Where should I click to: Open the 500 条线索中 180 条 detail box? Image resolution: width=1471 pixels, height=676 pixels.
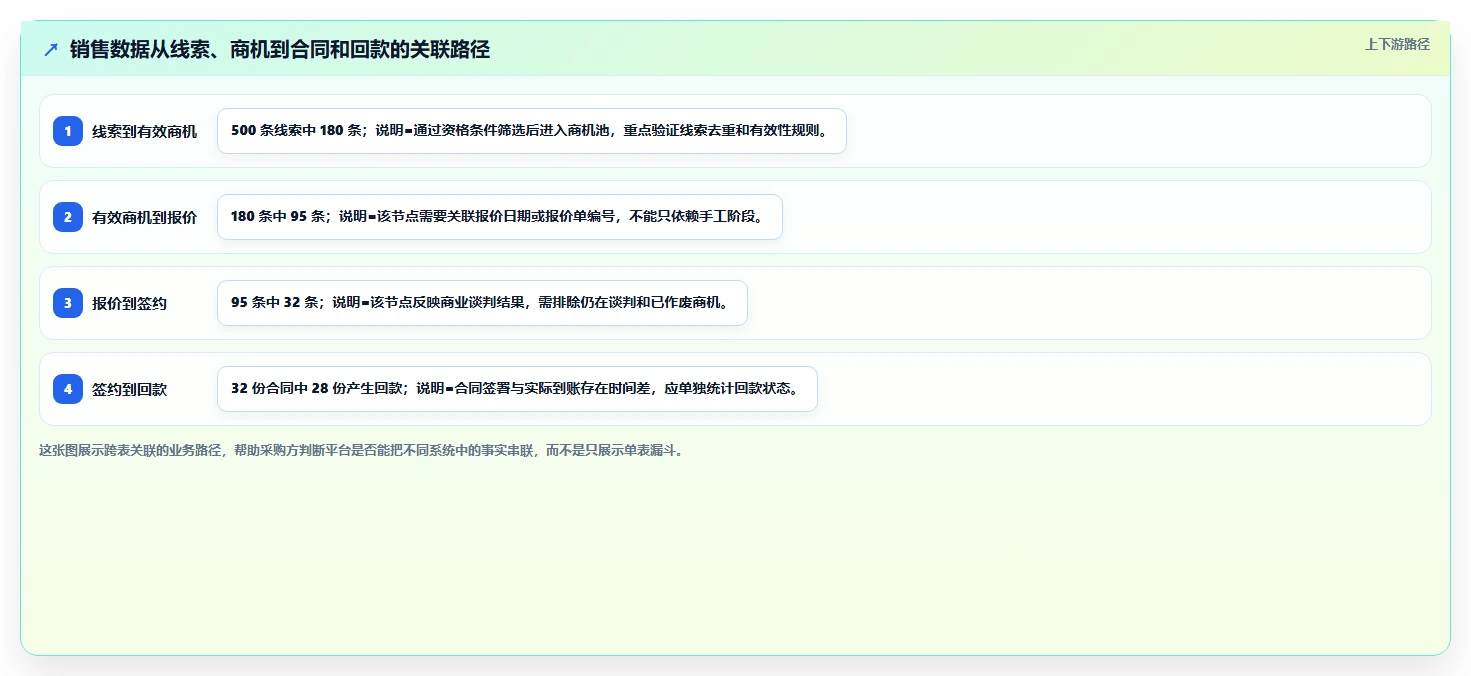click(532, 131)
